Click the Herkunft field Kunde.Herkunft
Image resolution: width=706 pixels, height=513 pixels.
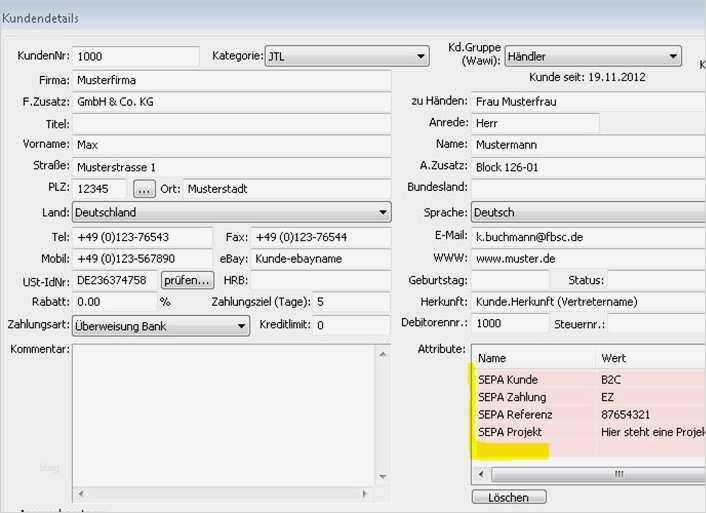(x=588, y=302)
